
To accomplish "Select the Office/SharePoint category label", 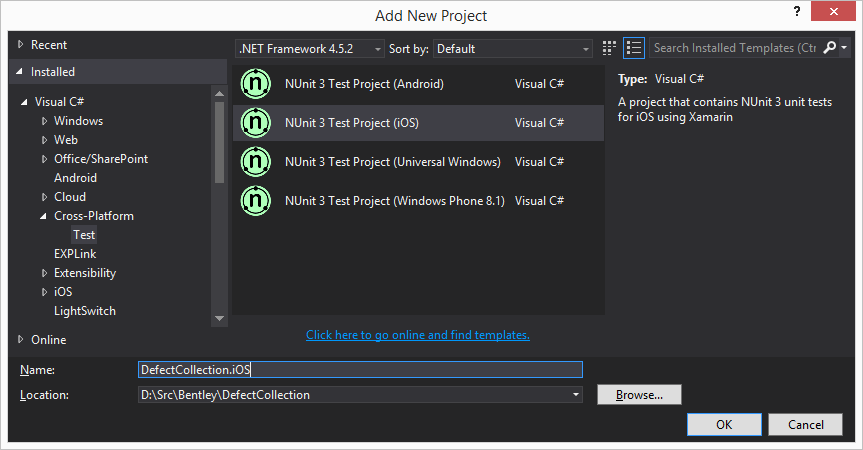I will (x=101, y=159).
